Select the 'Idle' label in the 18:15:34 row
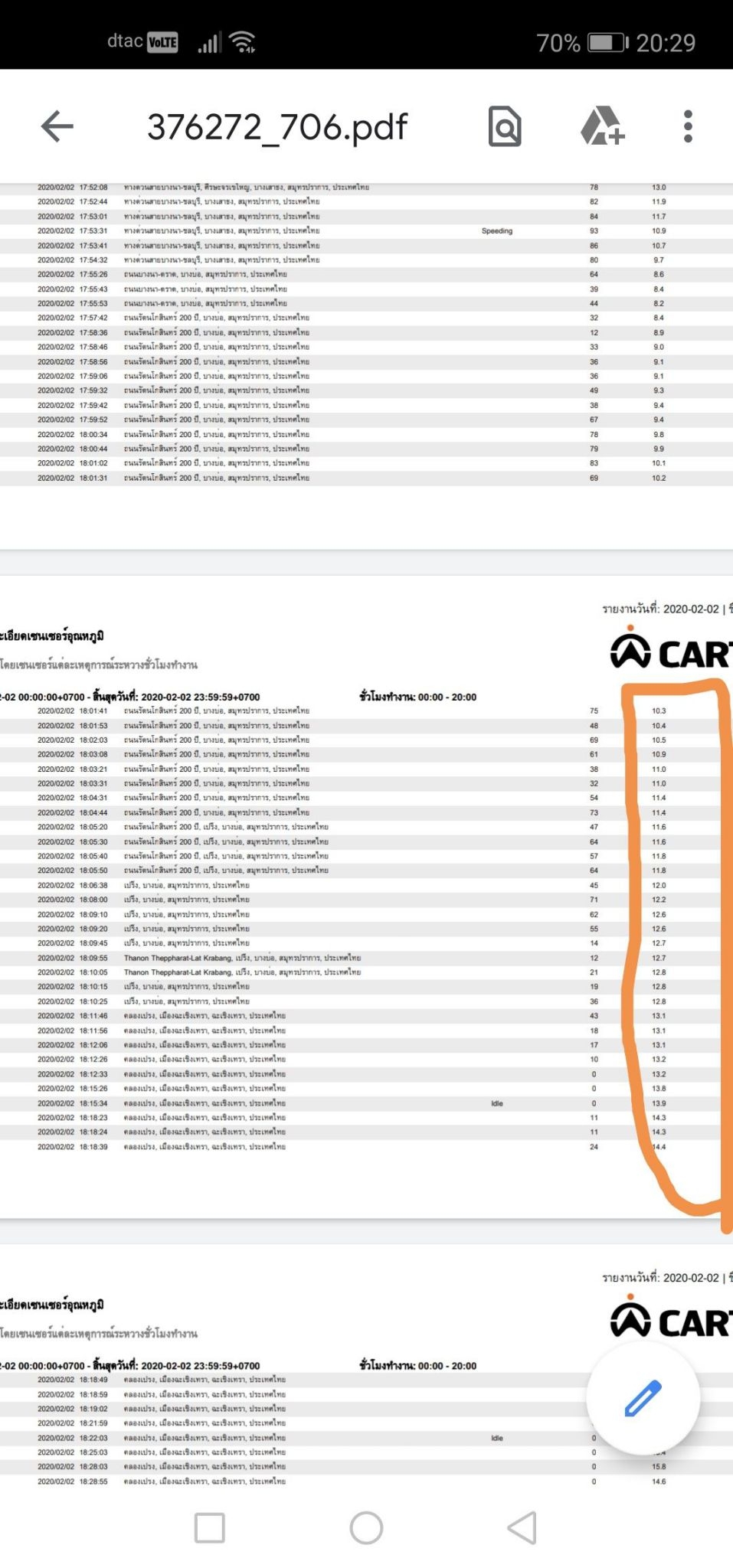The width and height of the screenshot is (733, 1568). click(497, 1103)
